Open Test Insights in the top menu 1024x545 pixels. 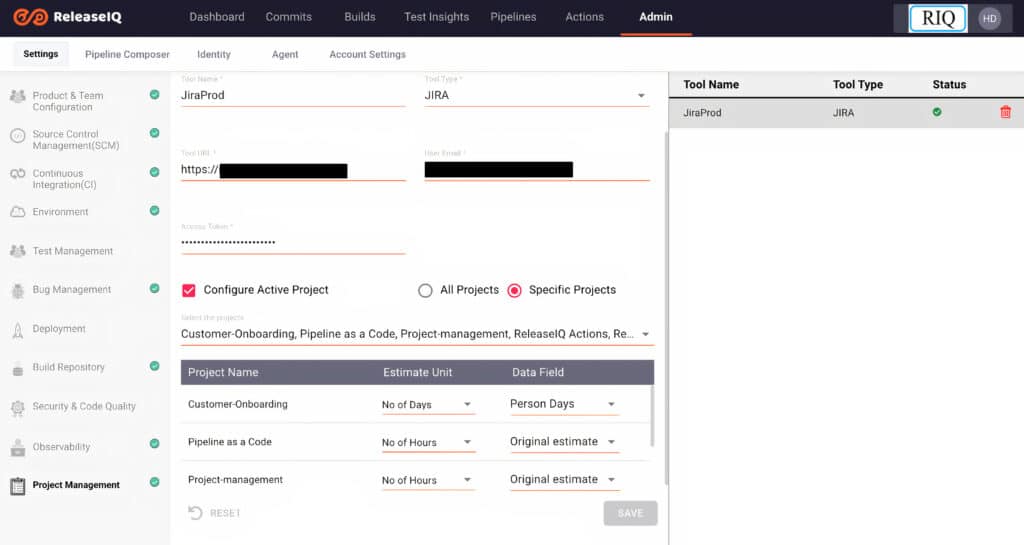[x=436, y=17]
